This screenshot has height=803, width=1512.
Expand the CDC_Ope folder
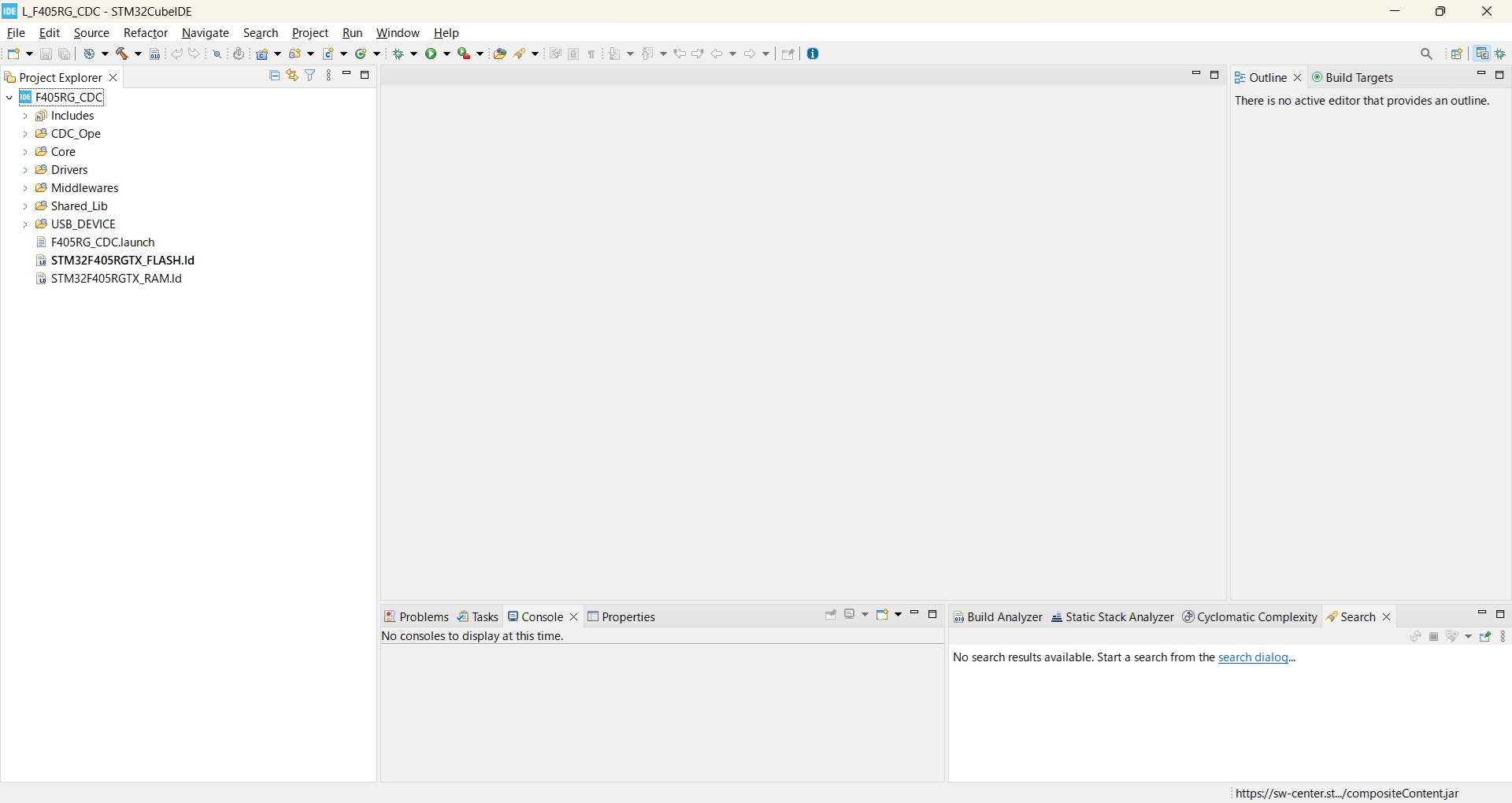point(25,134)
